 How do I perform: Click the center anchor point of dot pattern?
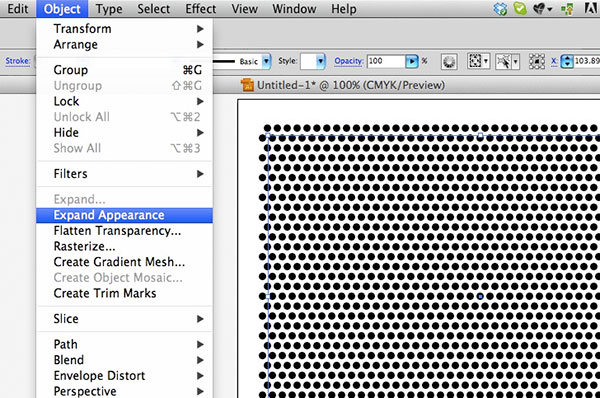tap(480, 296)
